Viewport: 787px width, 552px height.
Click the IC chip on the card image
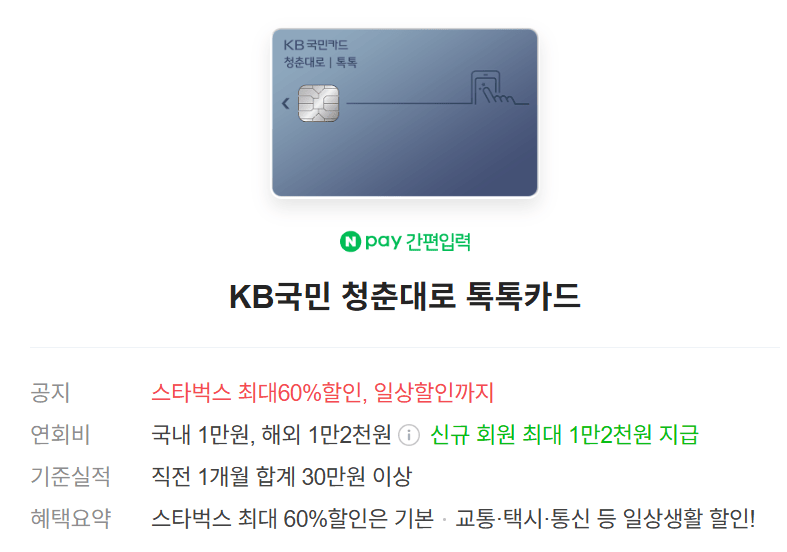click(318, 103)
